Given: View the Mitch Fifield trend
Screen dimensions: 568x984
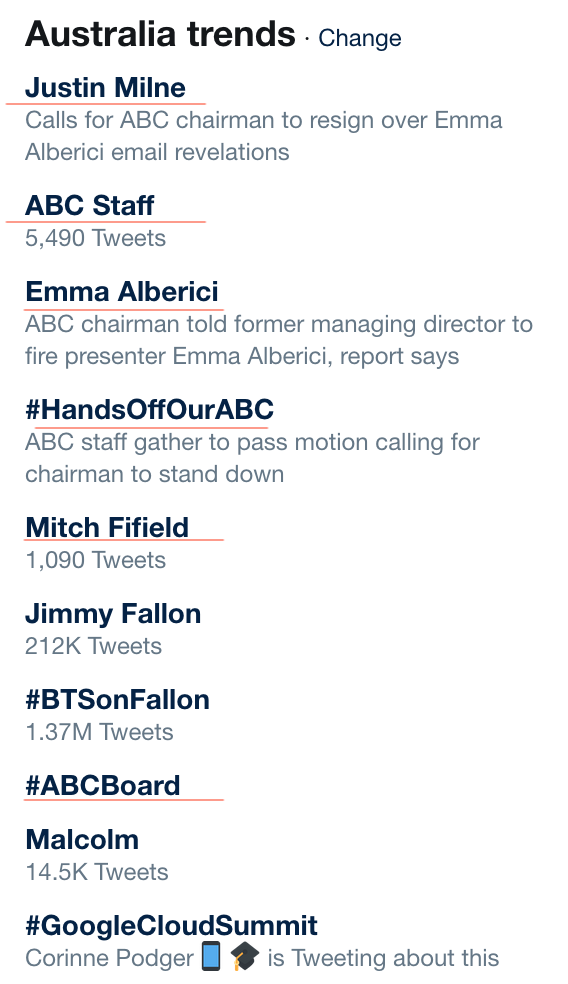Looking at the screenshot, I should (x=107, y=527).
